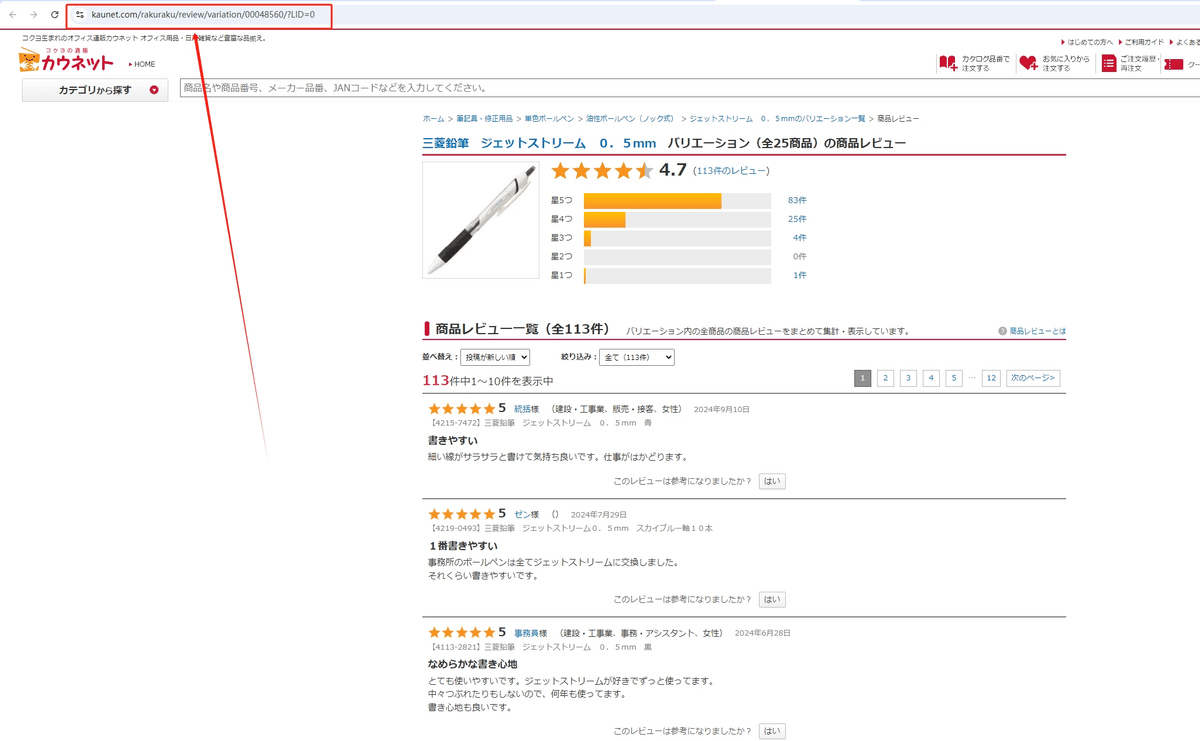The width and height of the screenshot is (1200, 741).
Task: Click the five-star rating of ゼン's review
Action: click(x=461, y=514)
